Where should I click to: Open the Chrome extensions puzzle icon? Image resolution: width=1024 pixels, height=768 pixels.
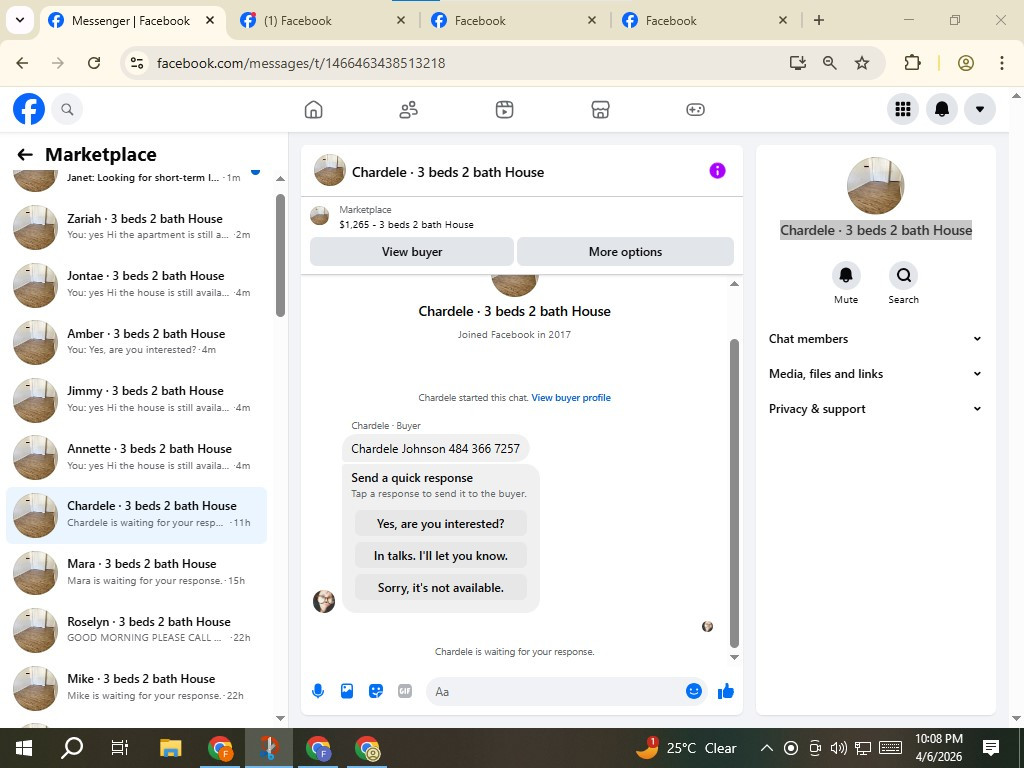912,63
